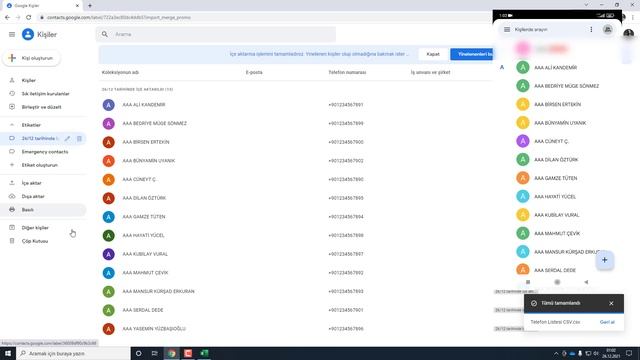The width and height of the screenshot is (640, 360).
Task: Tap AAA KUBİLAY VURAL avatar in phone list
Action: tap(523, 215)
